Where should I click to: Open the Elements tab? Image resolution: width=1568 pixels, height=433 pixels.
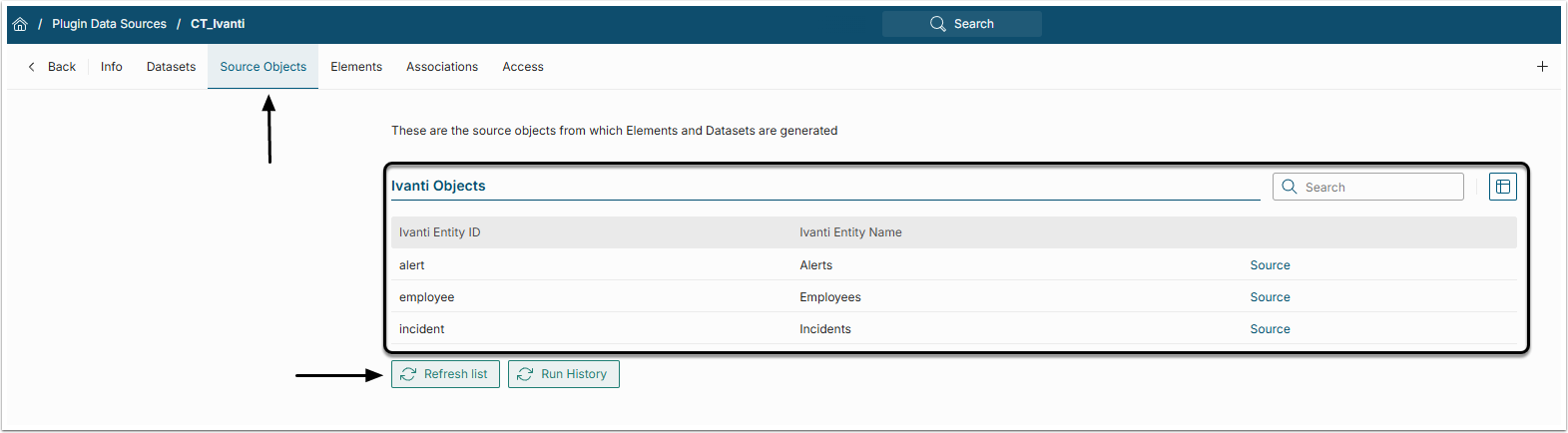point(356,67)
